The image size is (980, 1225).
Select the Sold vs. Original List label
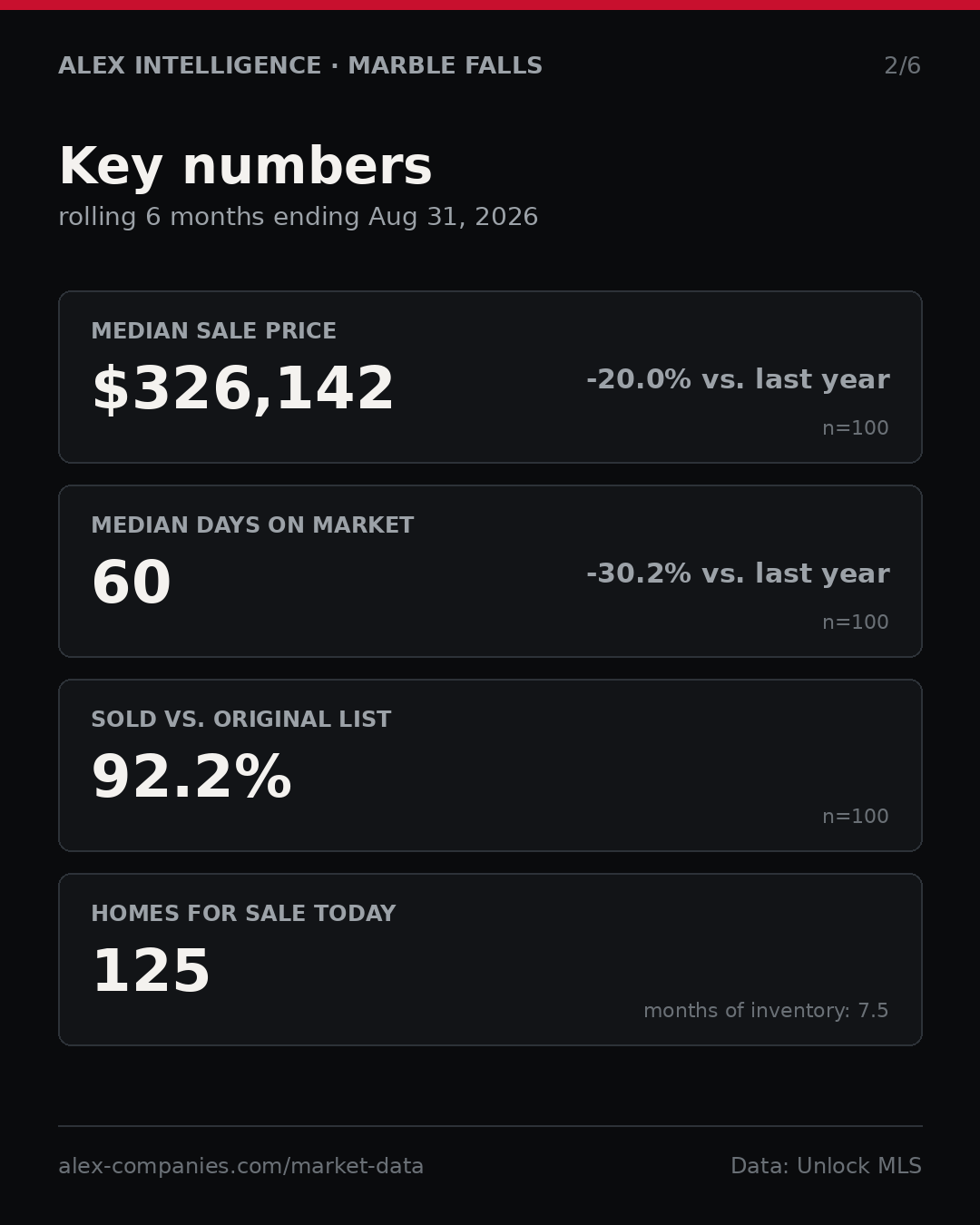pyautogui.click(x=241, y=720)
